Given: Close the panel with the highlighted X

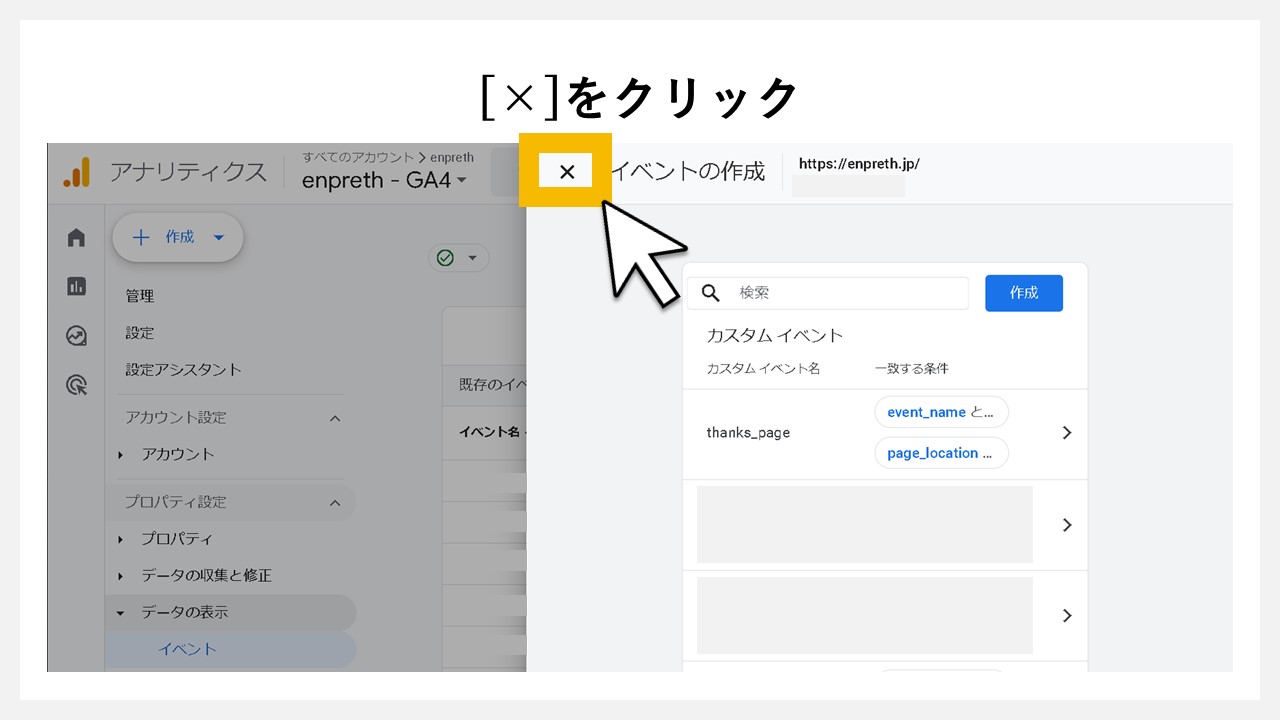Looking at the screenshot, I should point(566,170).
